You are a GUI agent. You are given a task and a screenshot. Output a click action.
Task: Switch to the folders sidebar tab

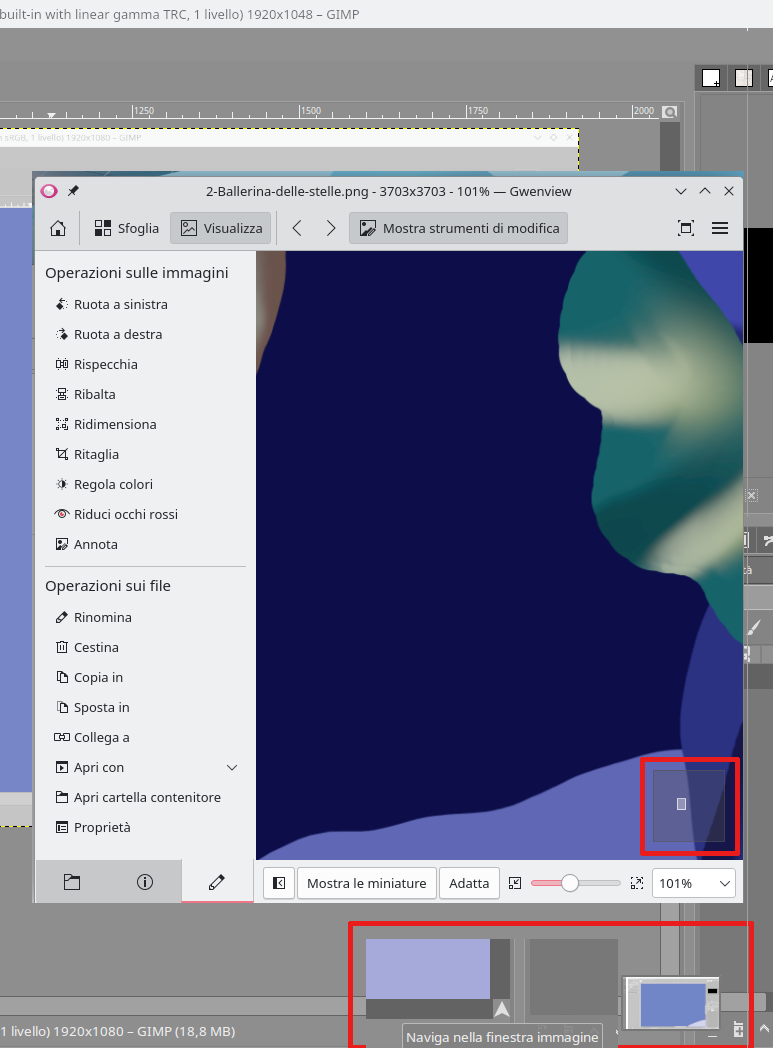coord(71,882)
